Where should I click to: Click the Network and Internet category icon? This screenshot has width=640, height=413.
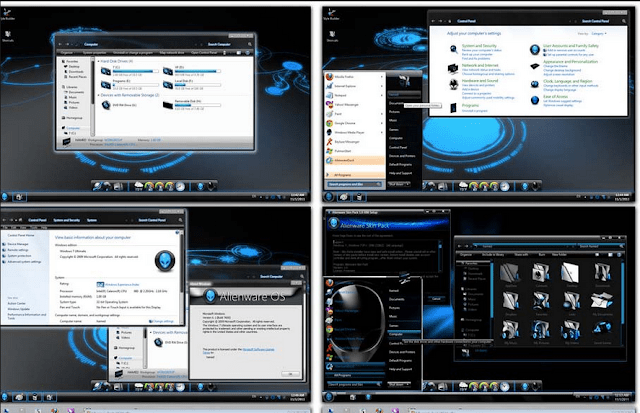pos(453,68)
